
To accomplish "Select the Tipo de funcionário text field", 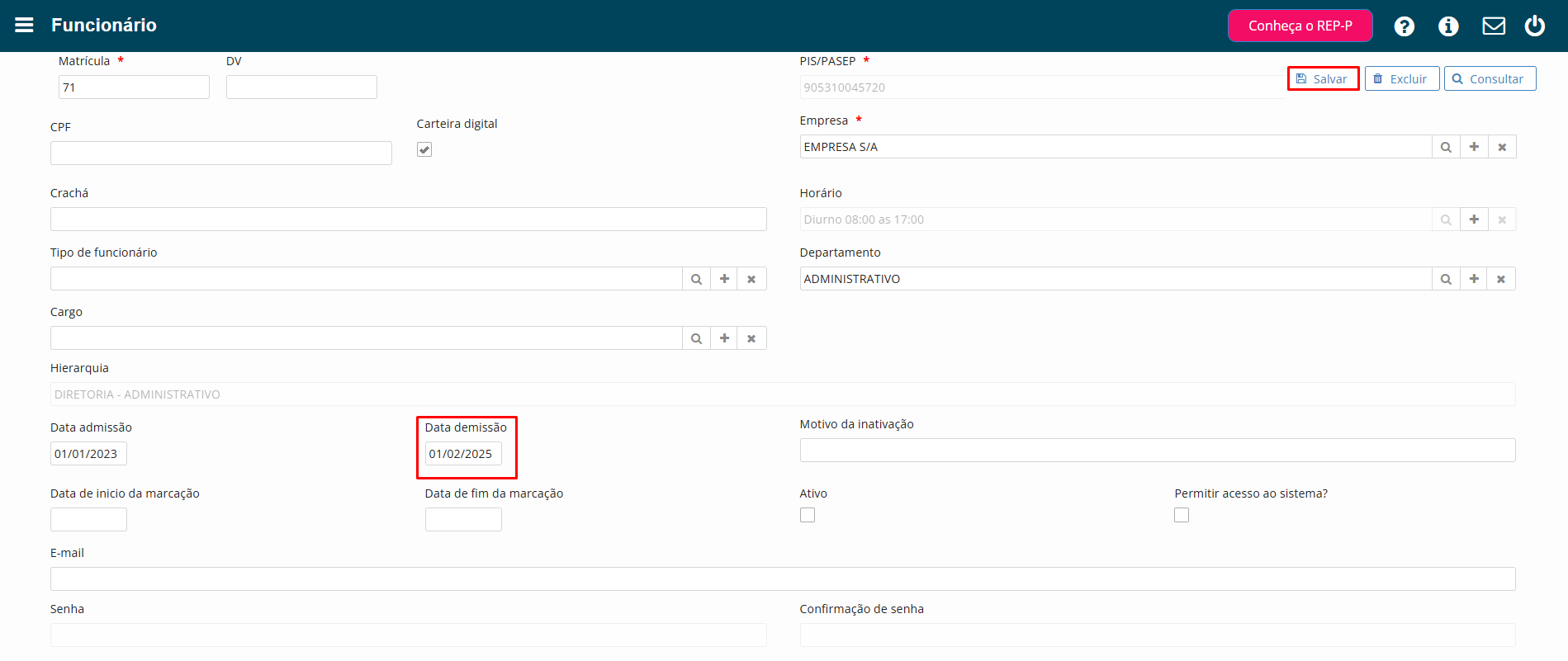I will point(366,279).
